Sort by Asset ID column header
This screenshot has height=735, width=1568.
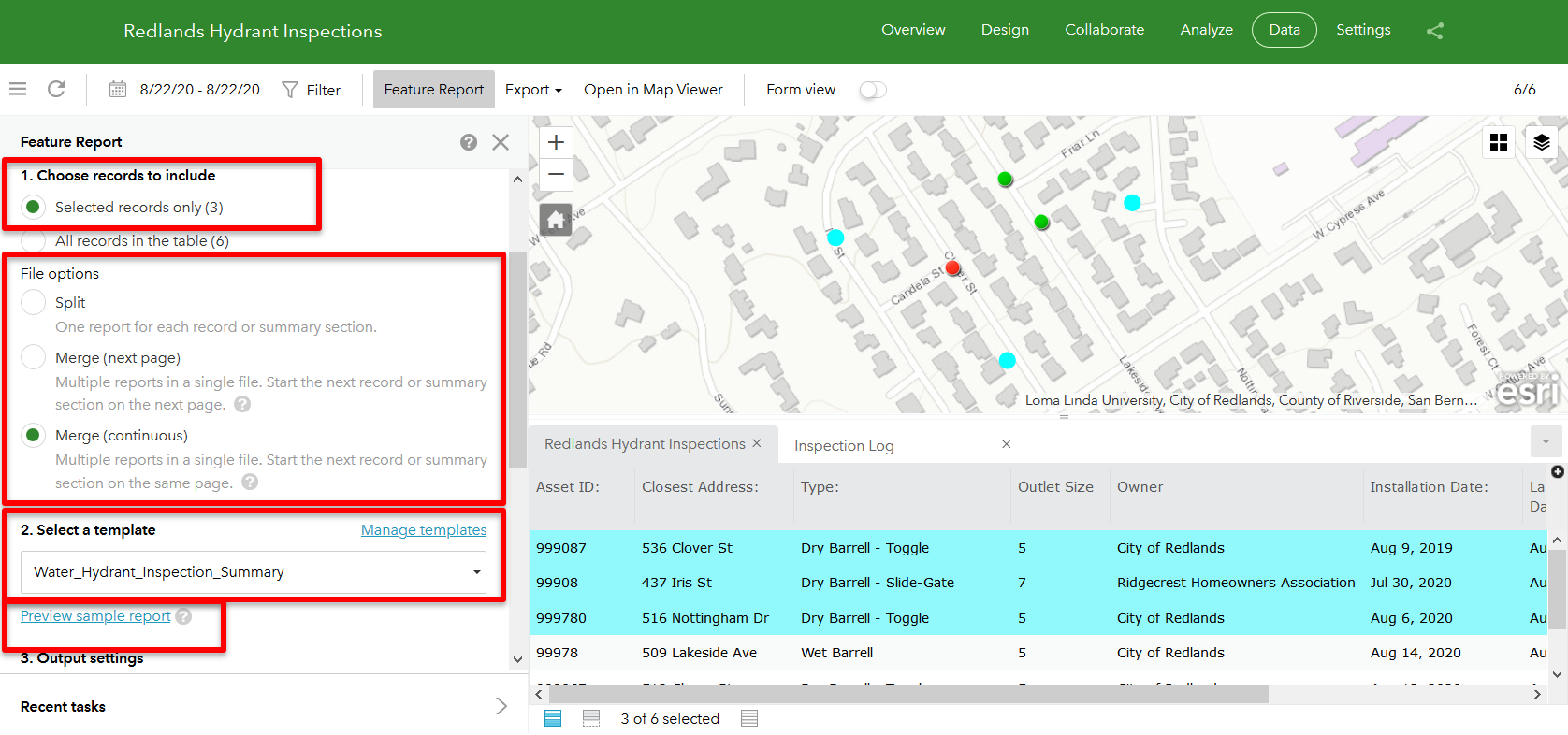point(568,487)
